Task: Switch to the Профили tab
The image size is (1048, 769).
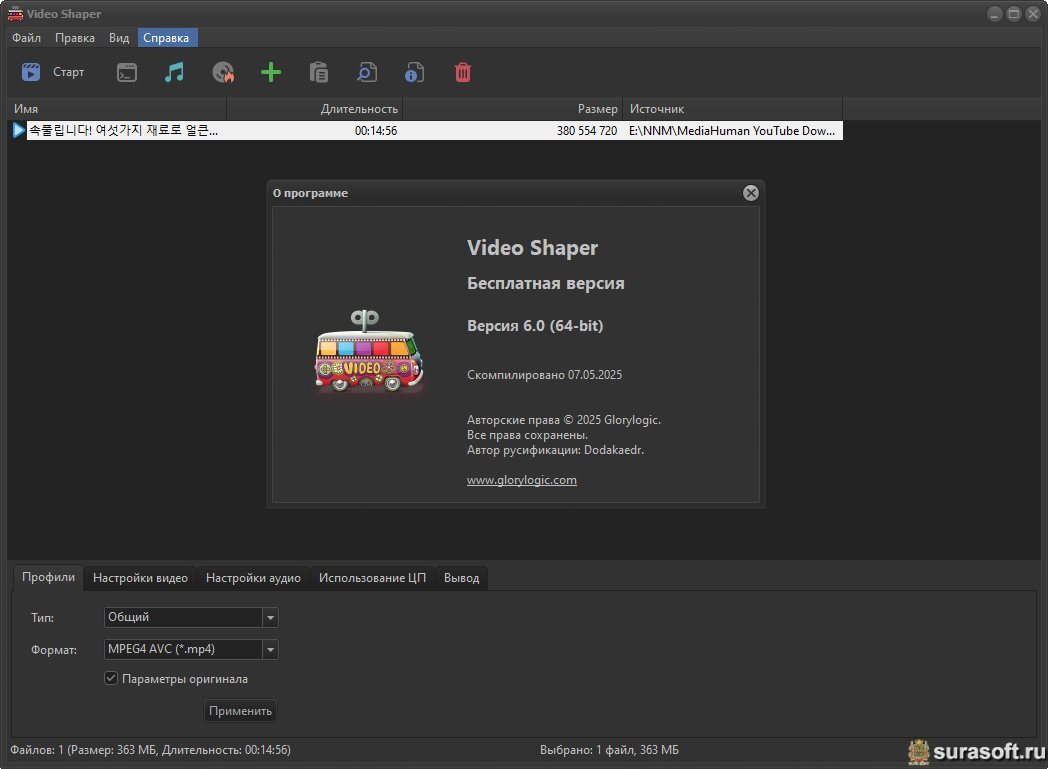Action: click(x=48, y=577)
